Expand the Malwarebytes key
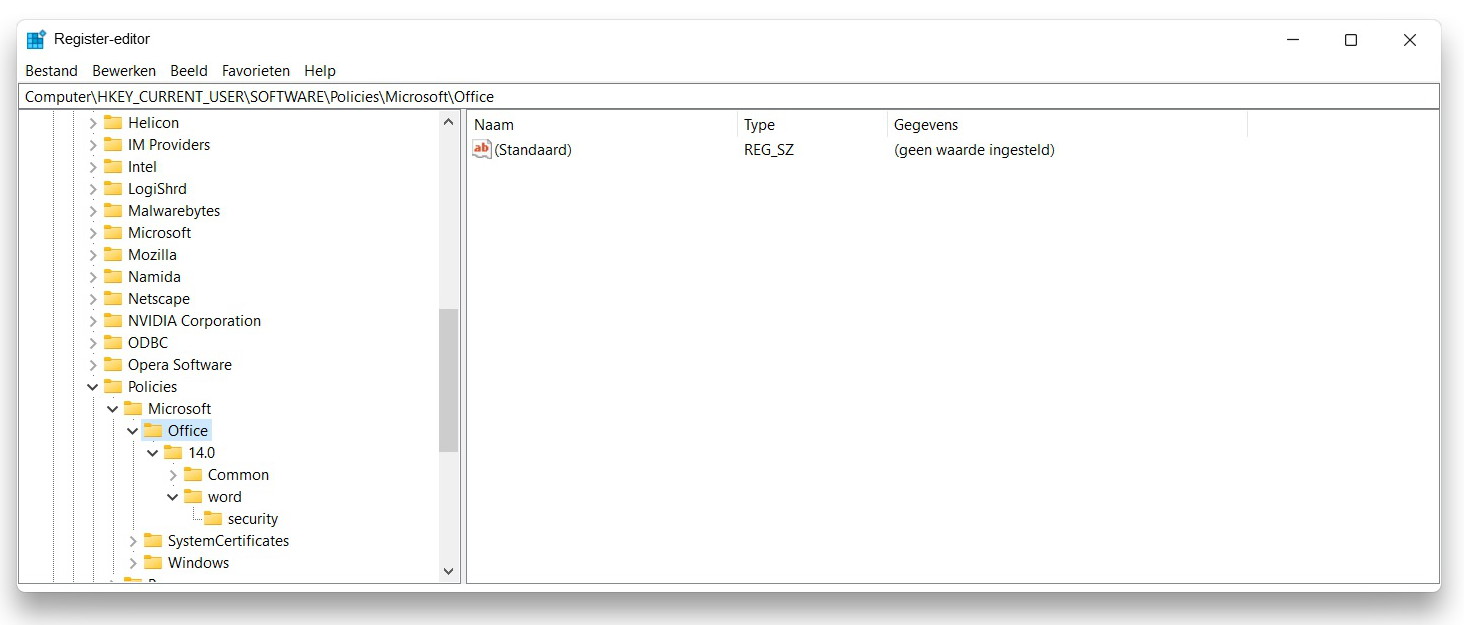Image resolution: width=1464 pixels, height=625 pixels. (93, 211)
